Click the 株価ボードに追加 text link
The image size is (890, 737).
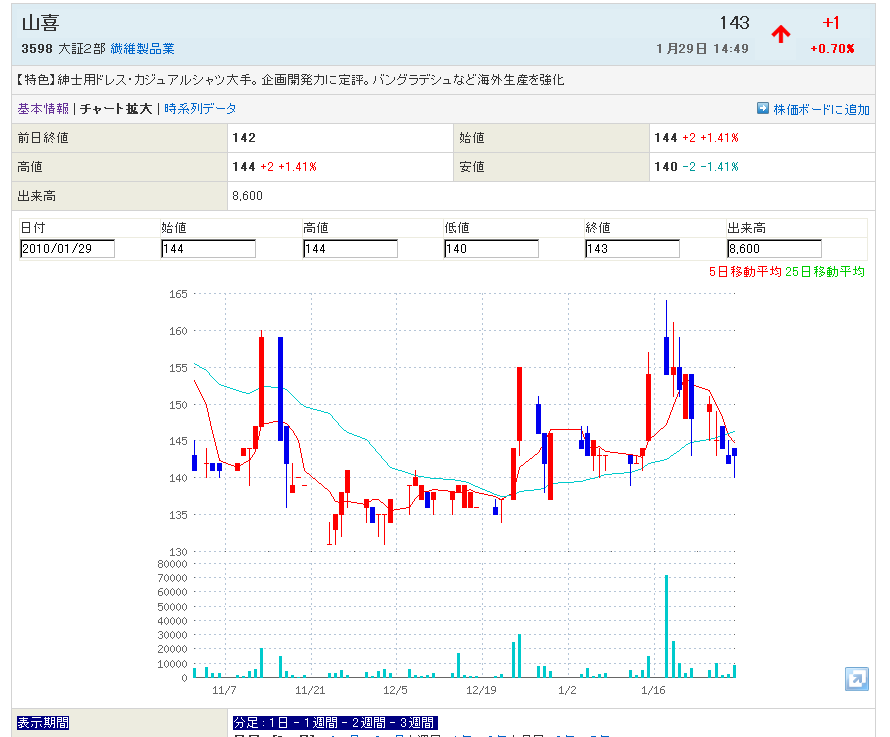pos(821,109)
